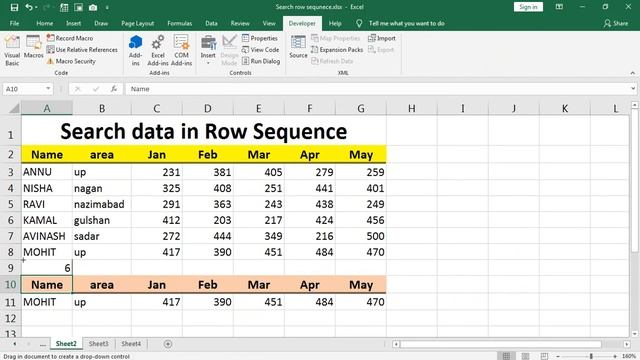This screenshot has height=360, width=640.
Task: Open the Undo history dropdown arrow
Action: click(36, 7)
